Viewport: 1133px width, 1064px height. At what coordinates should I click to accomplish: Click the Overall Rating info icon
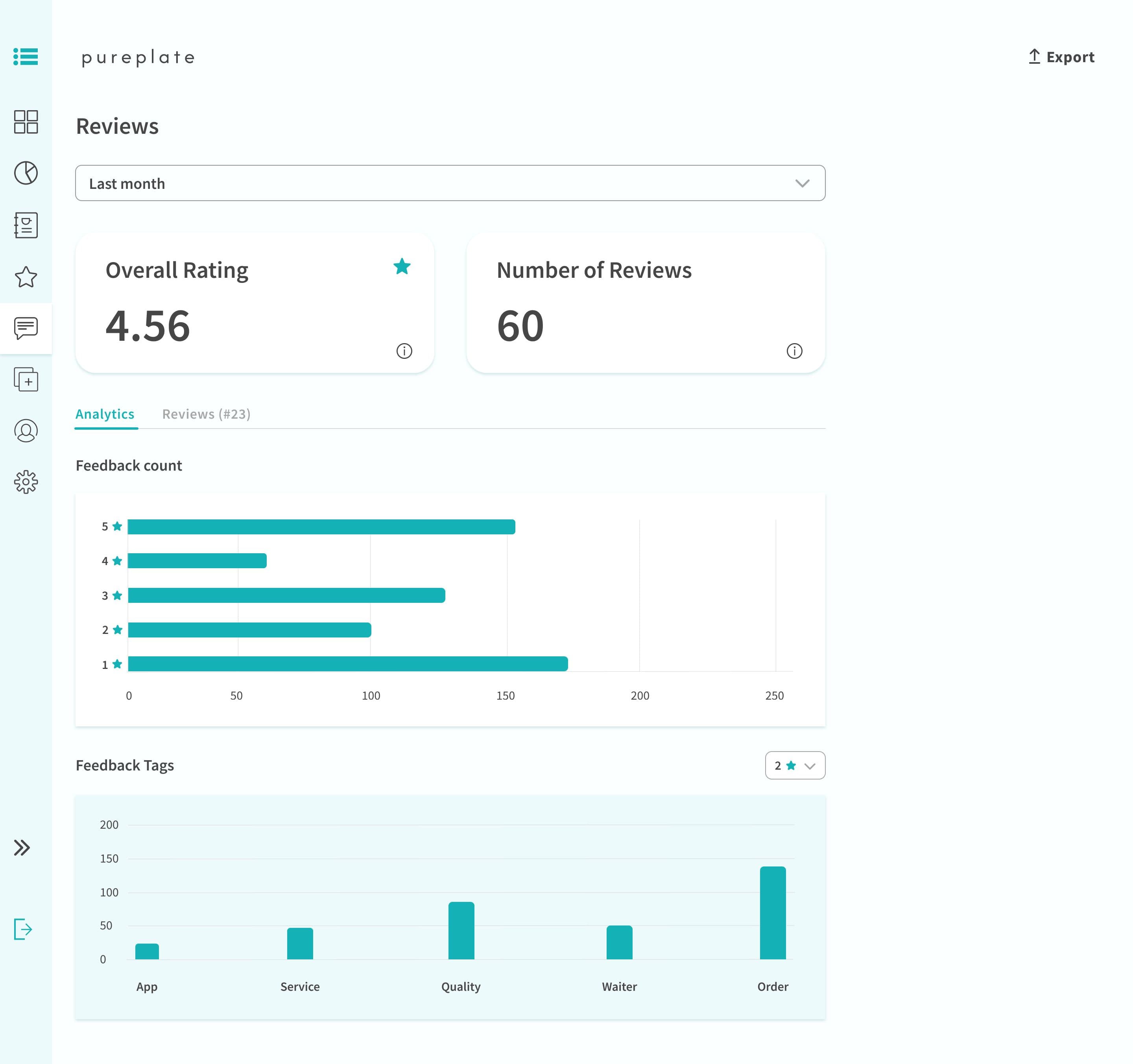pyautogui.click(x=404, y=351)
